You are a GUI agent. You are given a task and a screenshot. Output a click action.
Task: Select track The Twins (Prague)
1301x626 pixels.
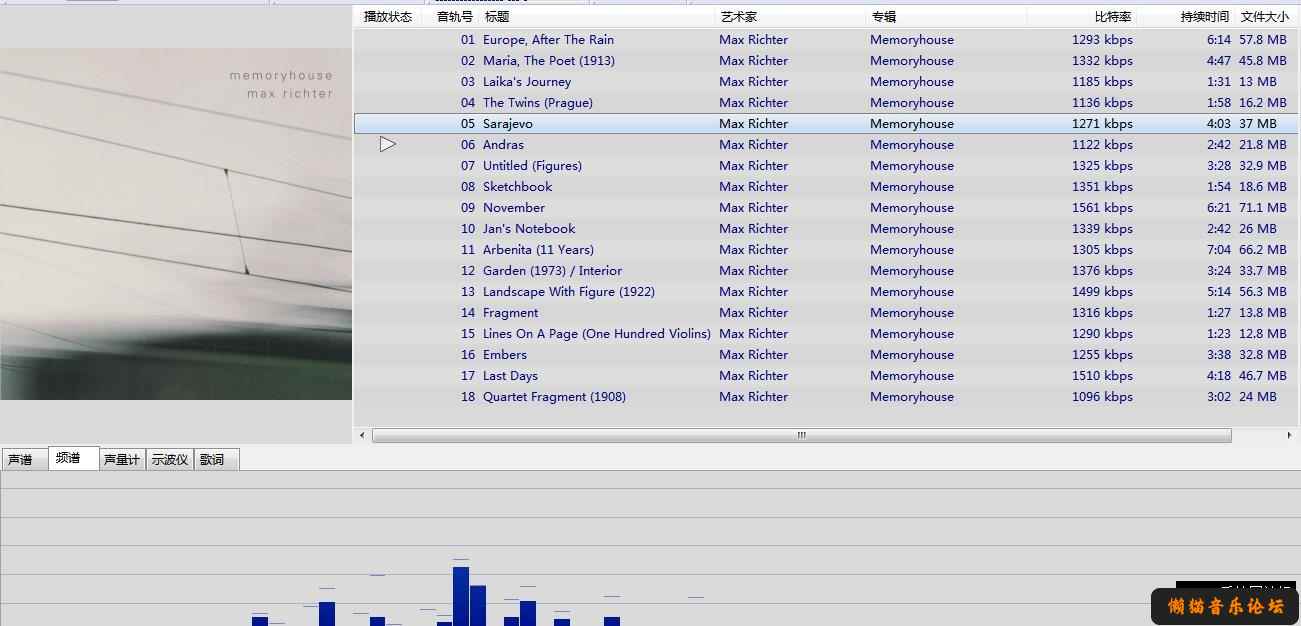click(538, 103)
